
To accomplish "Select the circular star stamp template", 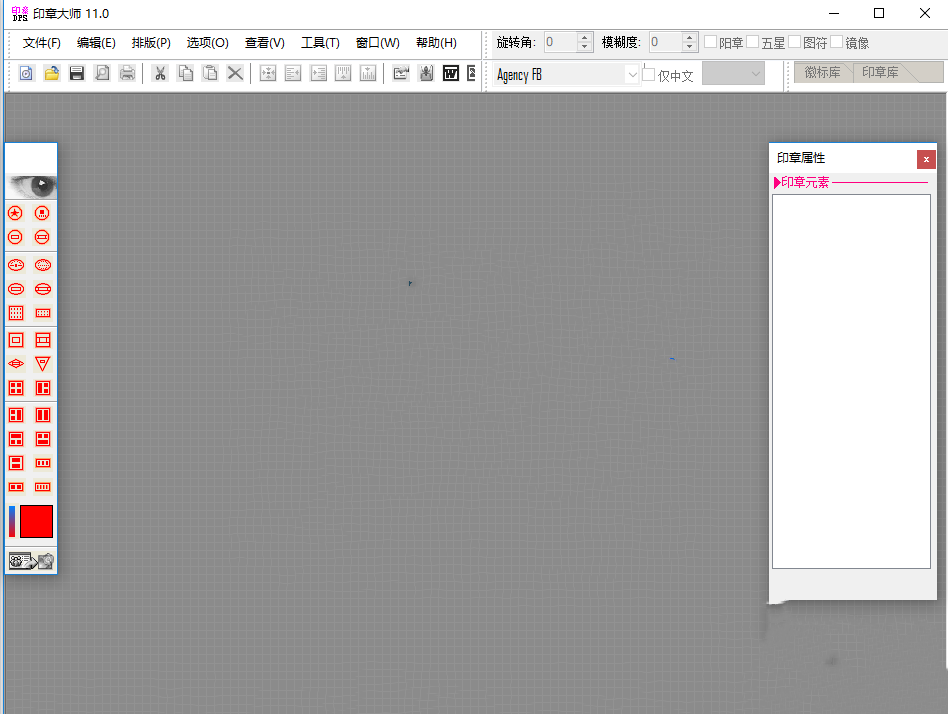I will point(16,213).
